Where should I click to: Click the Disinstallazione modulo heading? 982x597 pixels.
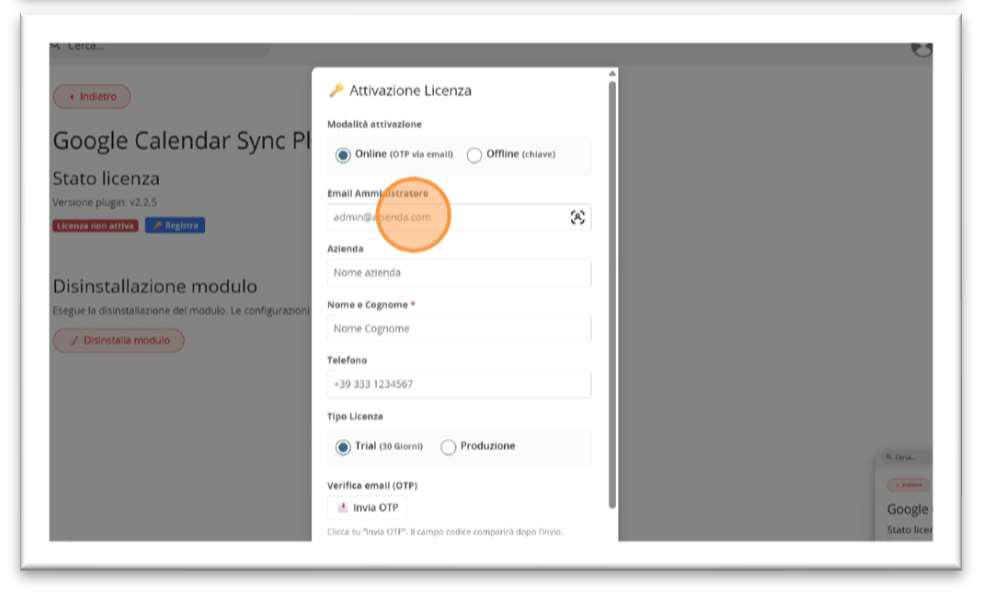coord(155,286)
